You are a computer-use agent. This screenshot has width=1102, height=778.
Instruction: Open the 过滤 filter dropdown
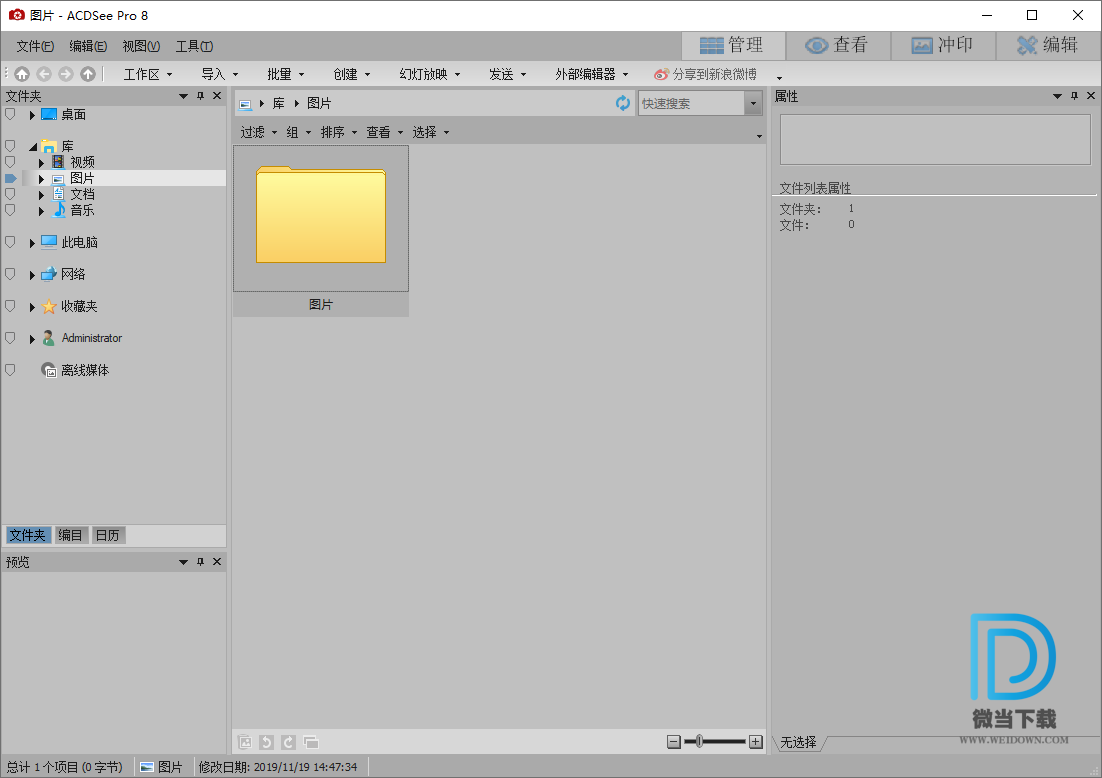point(258,132)
